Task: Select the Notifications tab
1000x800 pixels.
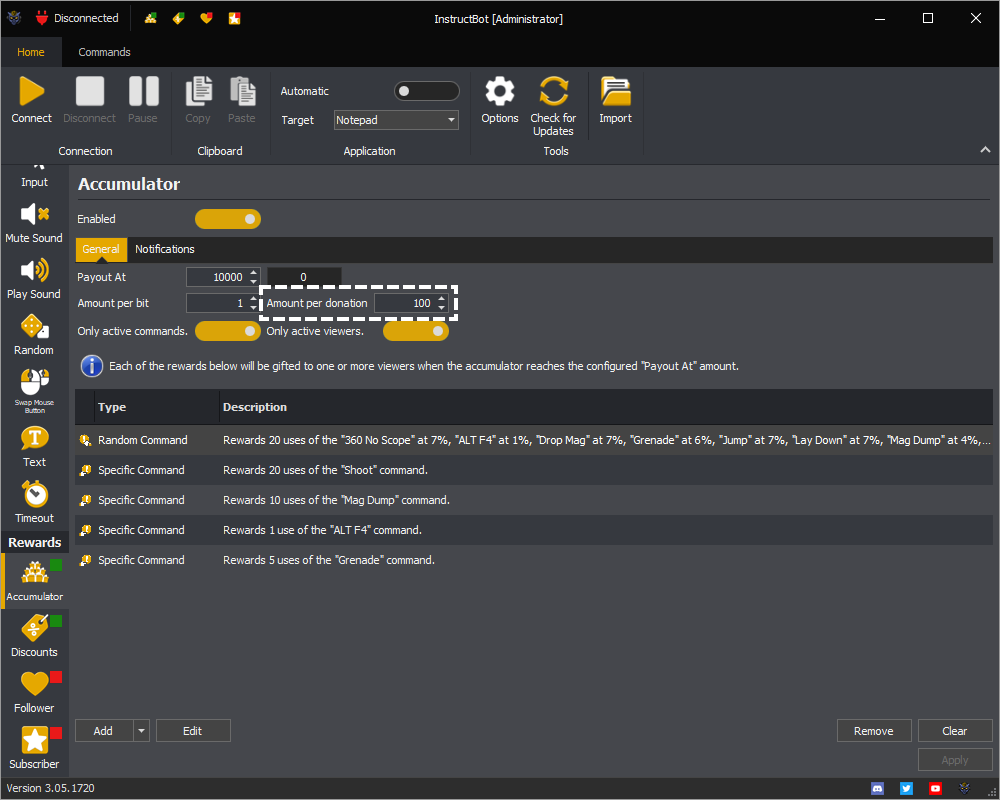Action: coord(165,249)
